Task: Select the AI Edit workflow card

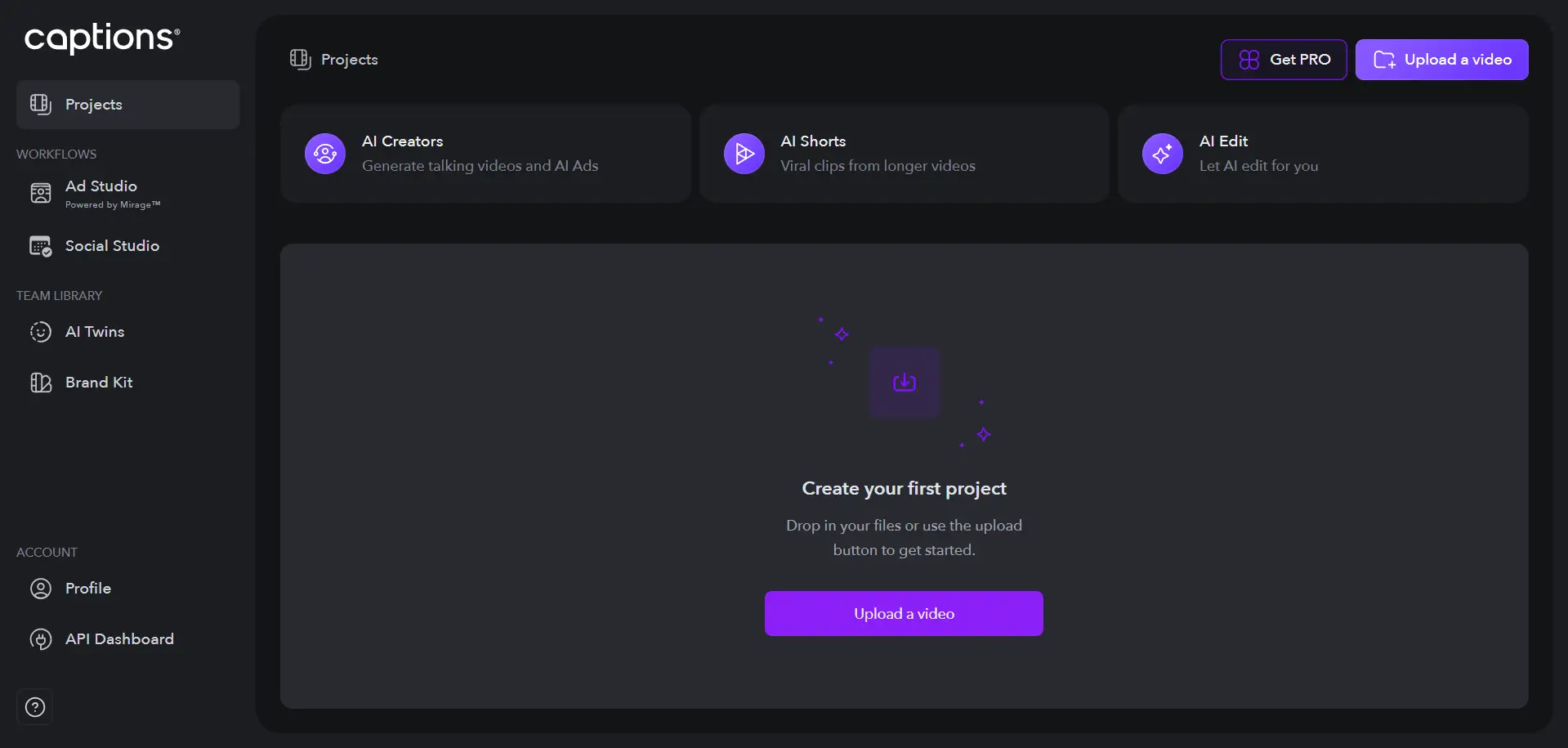Action: click(1323, 153)
